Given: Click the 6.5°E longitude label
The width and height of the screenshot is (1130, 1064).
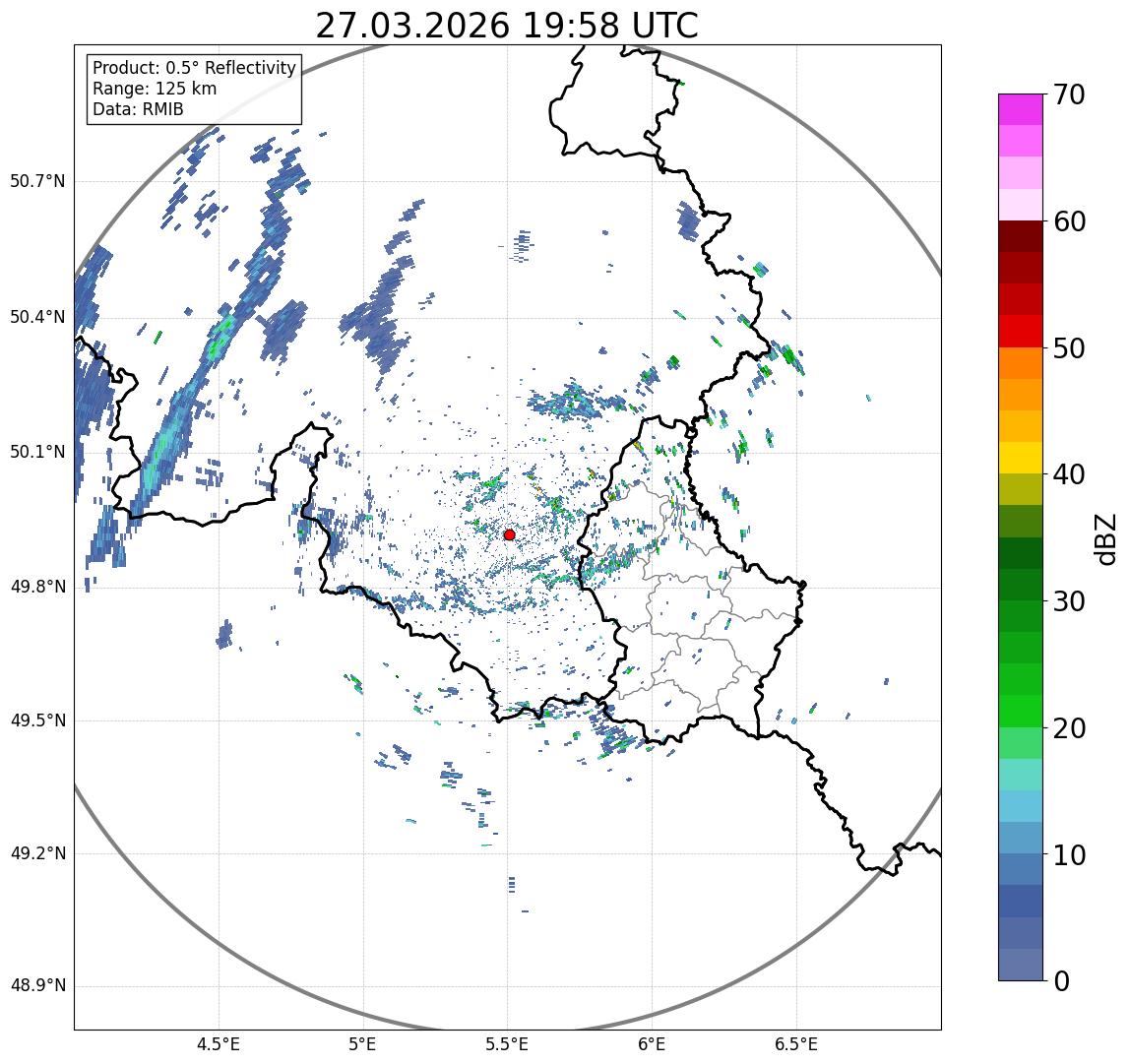Looking at the screenshot, I should [797, 1045].
